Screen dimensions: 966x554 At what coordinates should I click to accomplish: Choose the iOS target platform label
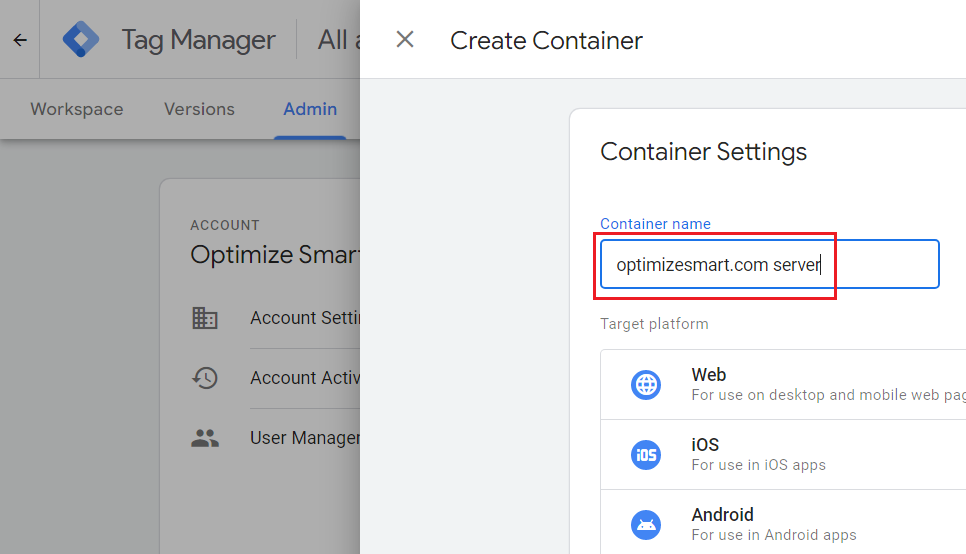[x=705, y=445]
